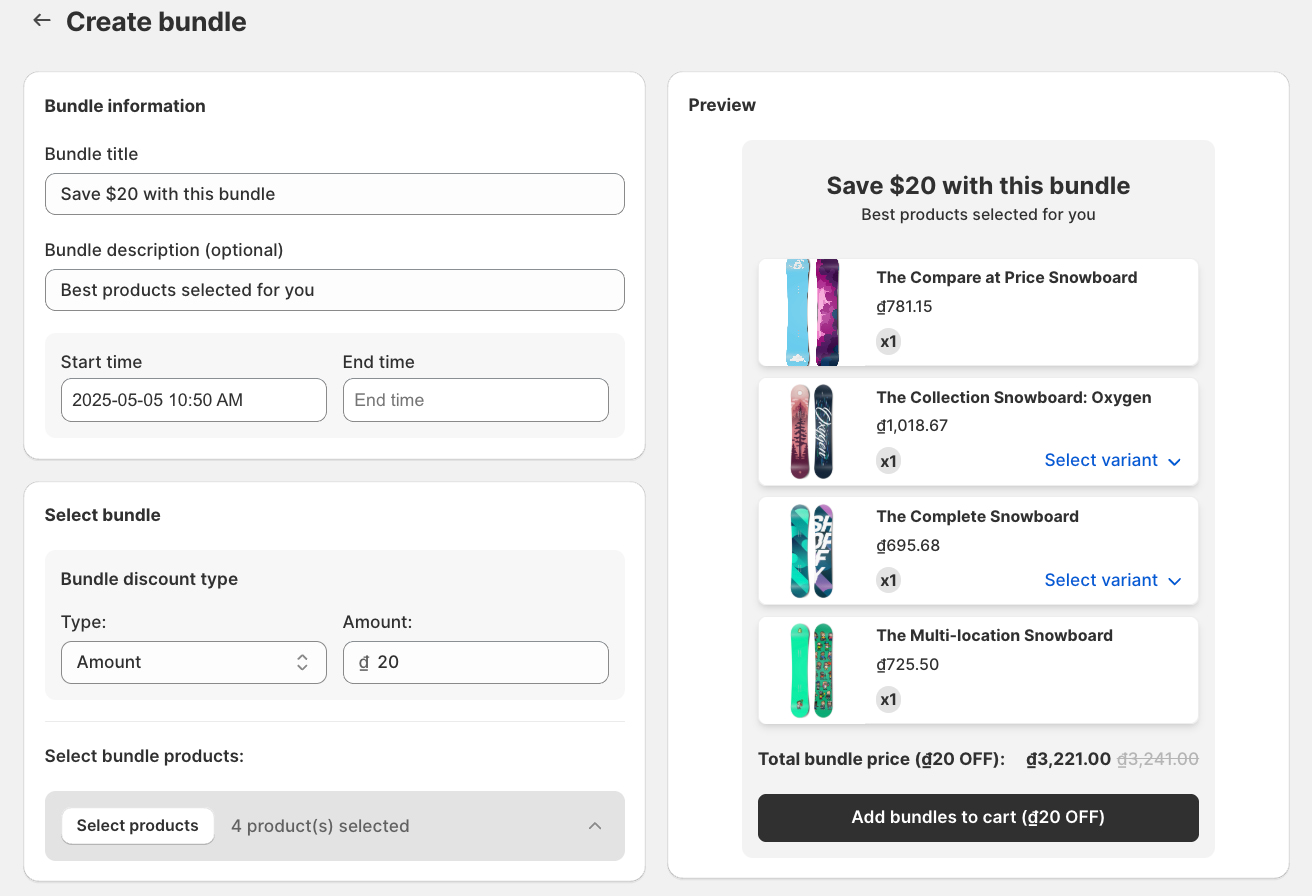The height and width of the screenshot is (896, 1312).
Task: Click The Complete Snowboard title
Action: coord(977,516)
